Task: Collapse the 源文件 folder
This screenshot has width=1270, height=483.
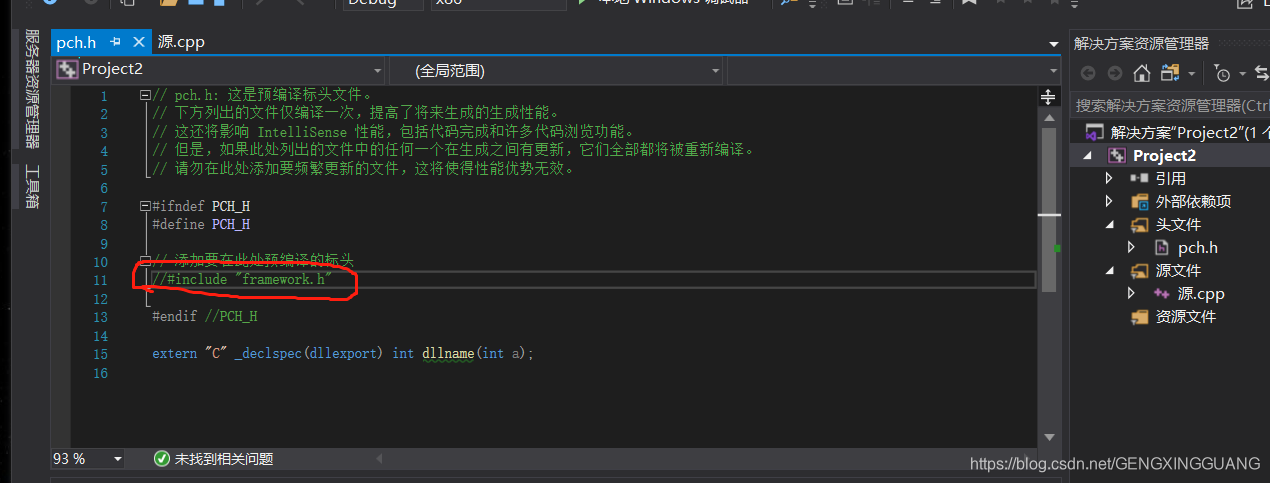Action: pos(1109,271)
